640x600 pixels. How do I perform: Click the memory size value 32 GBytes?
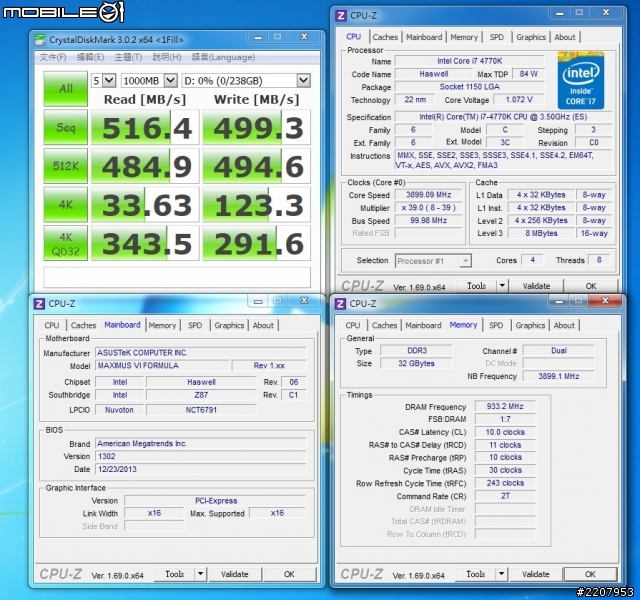point(416,363)
